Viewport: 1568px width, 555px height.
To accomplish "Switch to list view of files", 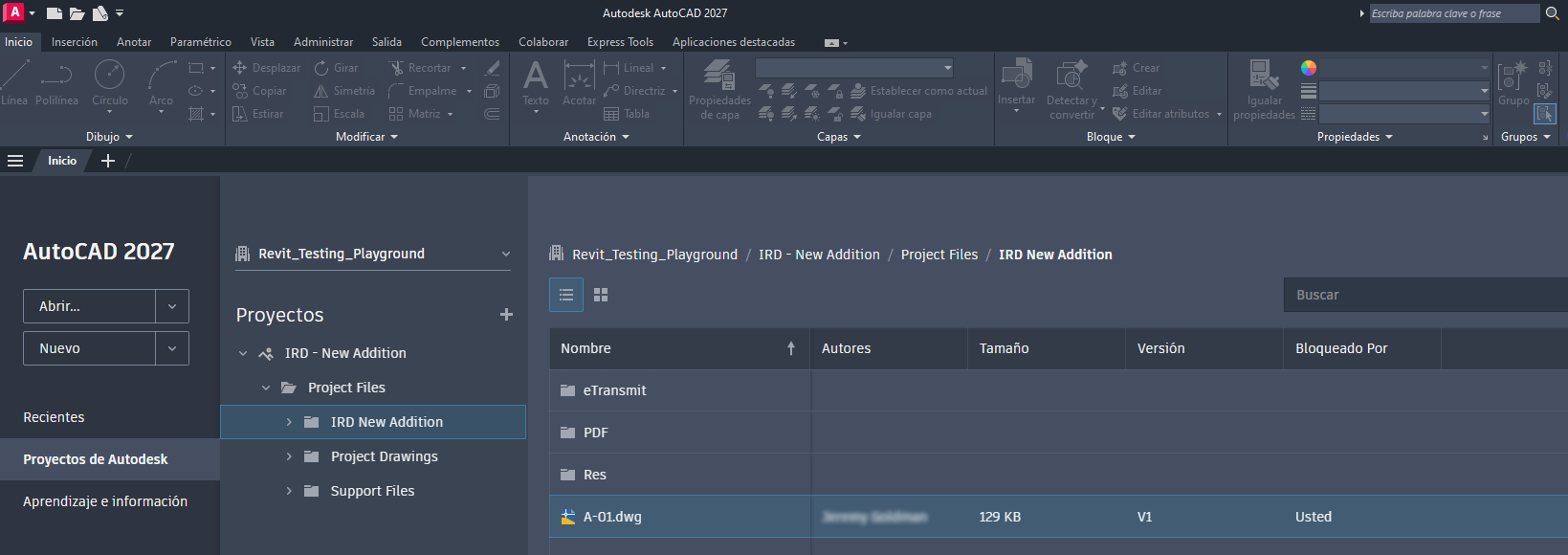I will [x=566, y=295].
